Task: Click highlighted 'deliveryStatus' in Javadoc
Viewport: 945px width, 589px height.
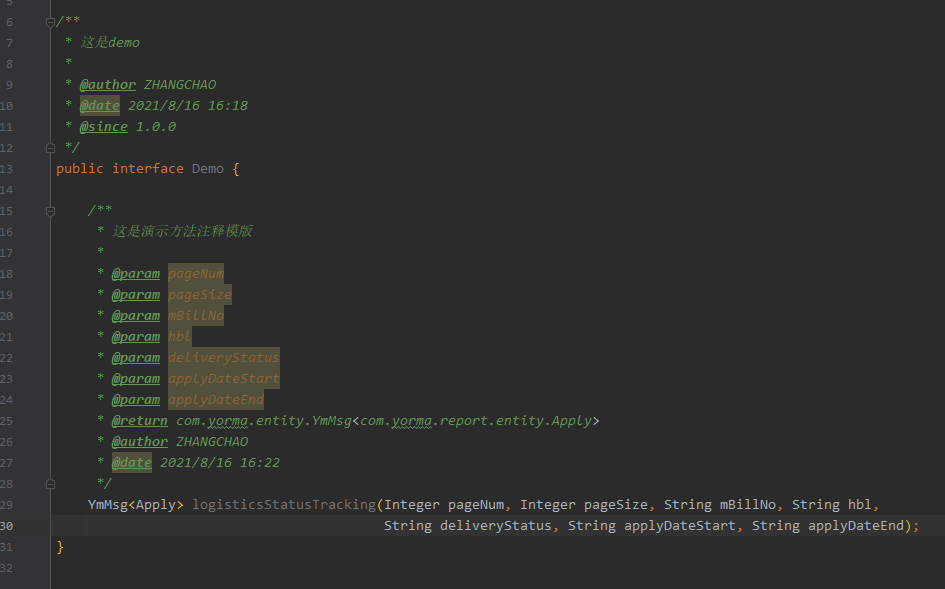Action: click(x=224, y=357)
